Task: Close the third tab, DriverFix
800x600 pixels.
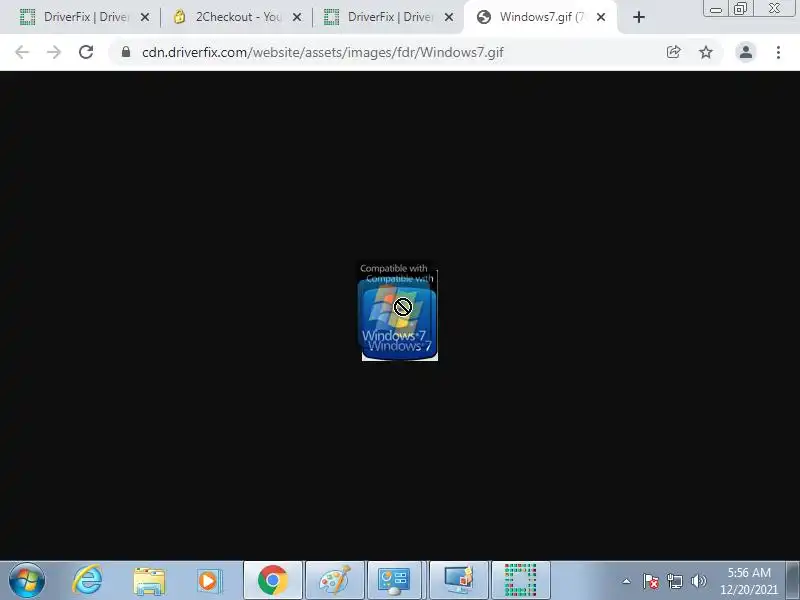Action: coord(449,17)
